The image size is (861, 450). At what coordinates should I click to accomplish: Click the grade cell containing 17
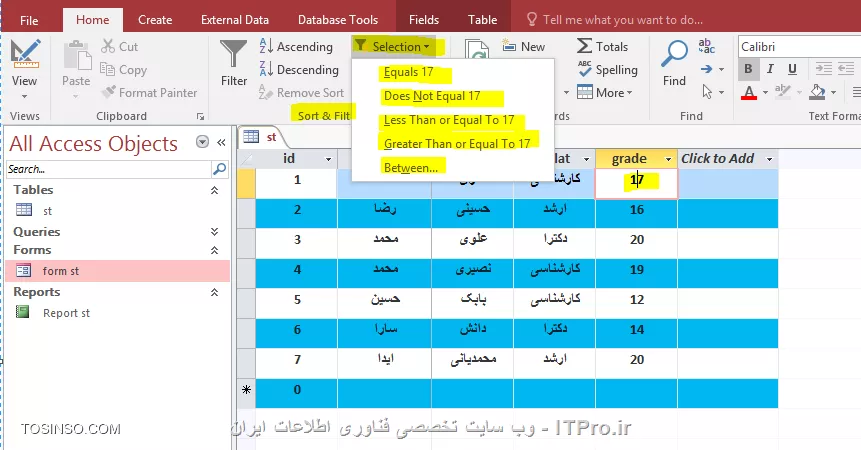pos(636,183)
